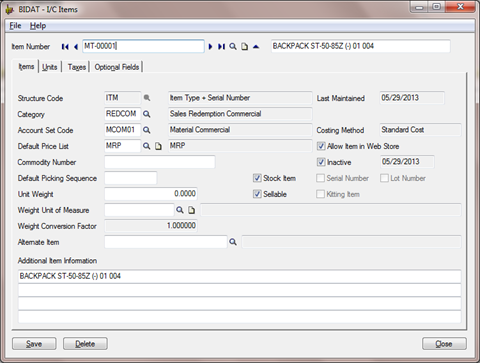Screen dimensions: 480x363
Task: Click 'Standard Cost' costing method value
Action: (420, 130)
